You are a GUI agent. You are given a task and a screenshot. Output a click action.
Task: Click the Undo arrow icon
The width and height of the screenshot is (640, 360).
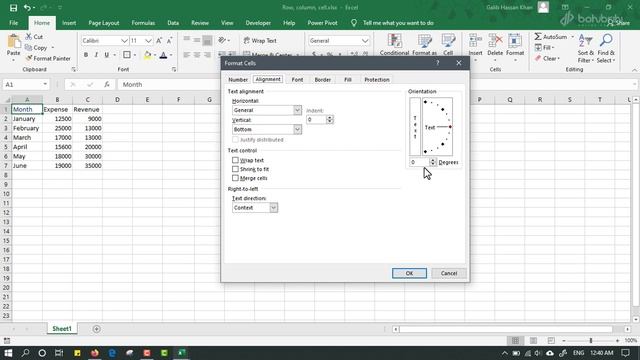(27, 8)
